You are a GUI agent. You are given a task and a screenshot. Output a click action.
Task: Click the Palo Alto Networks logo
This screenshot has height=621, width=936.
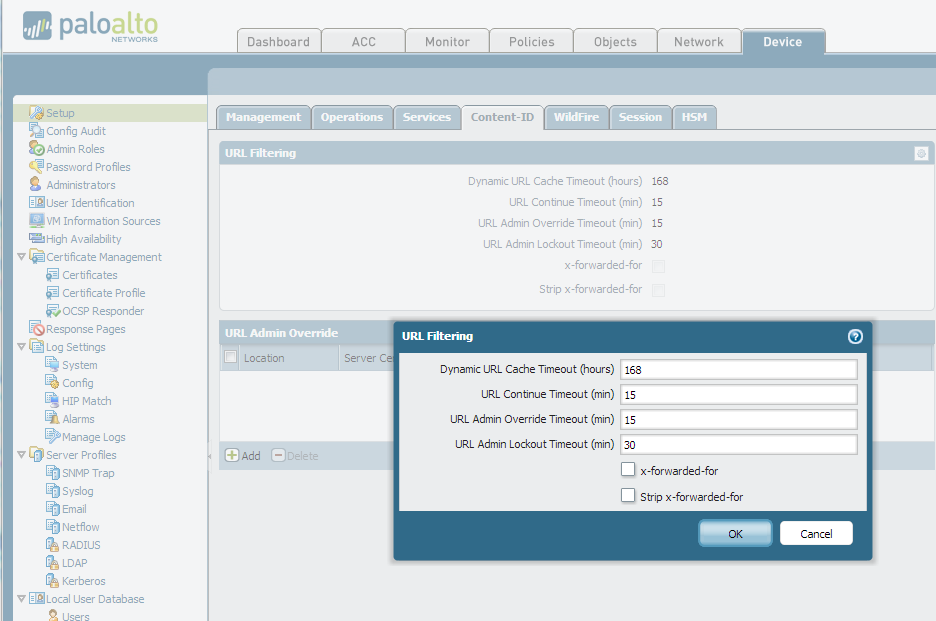pos(90,27)
